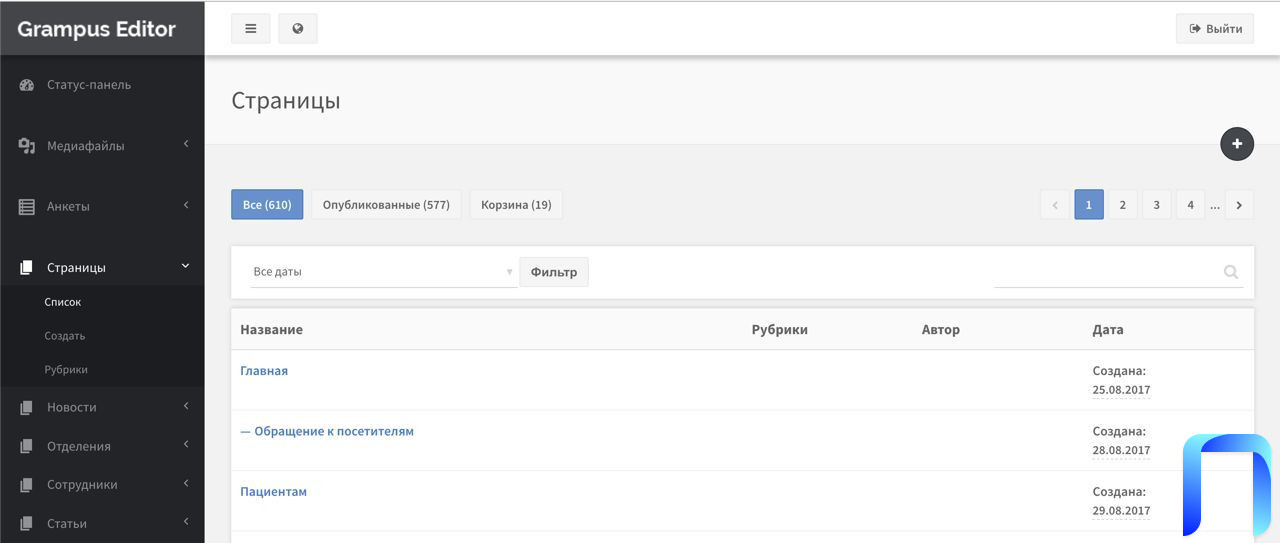Click the Выйти logout button
1280x543 pixels.
[1215, 29]
